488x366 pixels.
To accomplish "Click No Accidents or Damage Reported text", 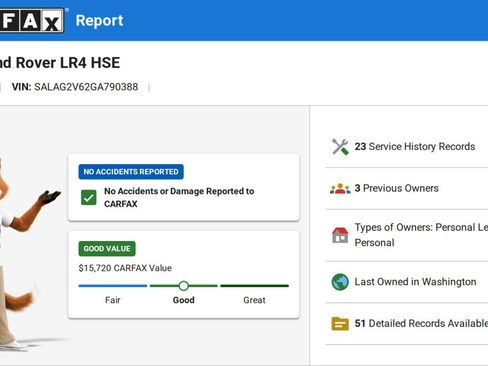I will (179, 197).
